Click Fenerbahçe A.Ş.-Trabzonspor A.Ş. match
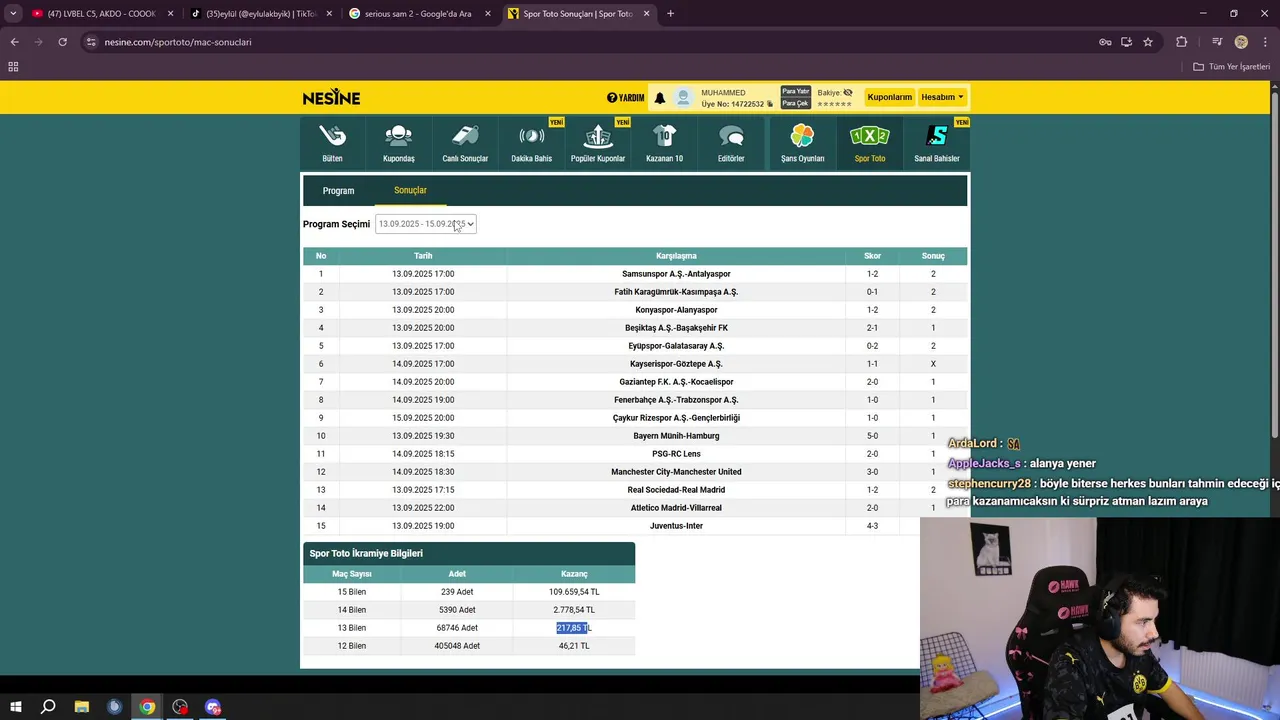This screenshot has width=1280, height=720. (x=676, y=400)
